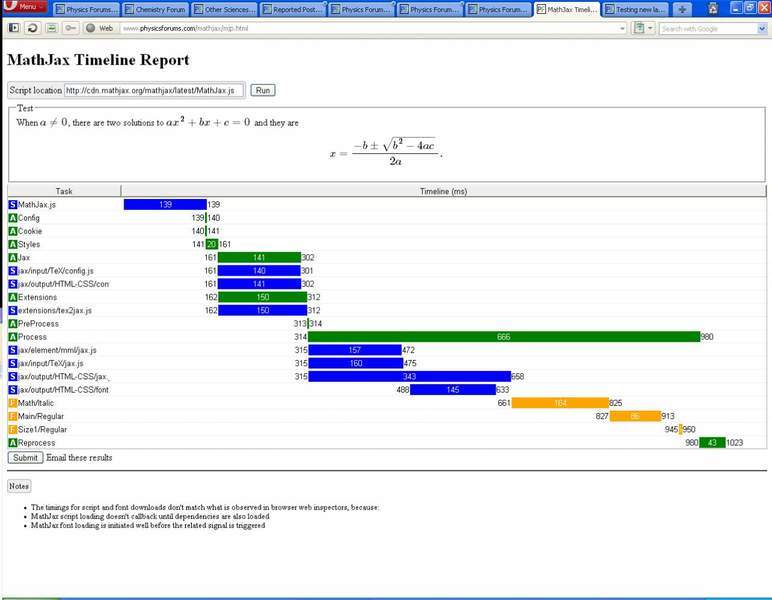772x600 pixels.
Task: Click the F icon beside Main/Regular
Action: 13,417
